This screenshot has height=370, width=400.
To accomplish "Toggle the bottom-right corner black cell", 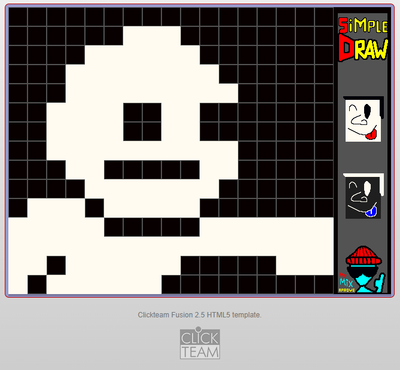I will 324,285.
